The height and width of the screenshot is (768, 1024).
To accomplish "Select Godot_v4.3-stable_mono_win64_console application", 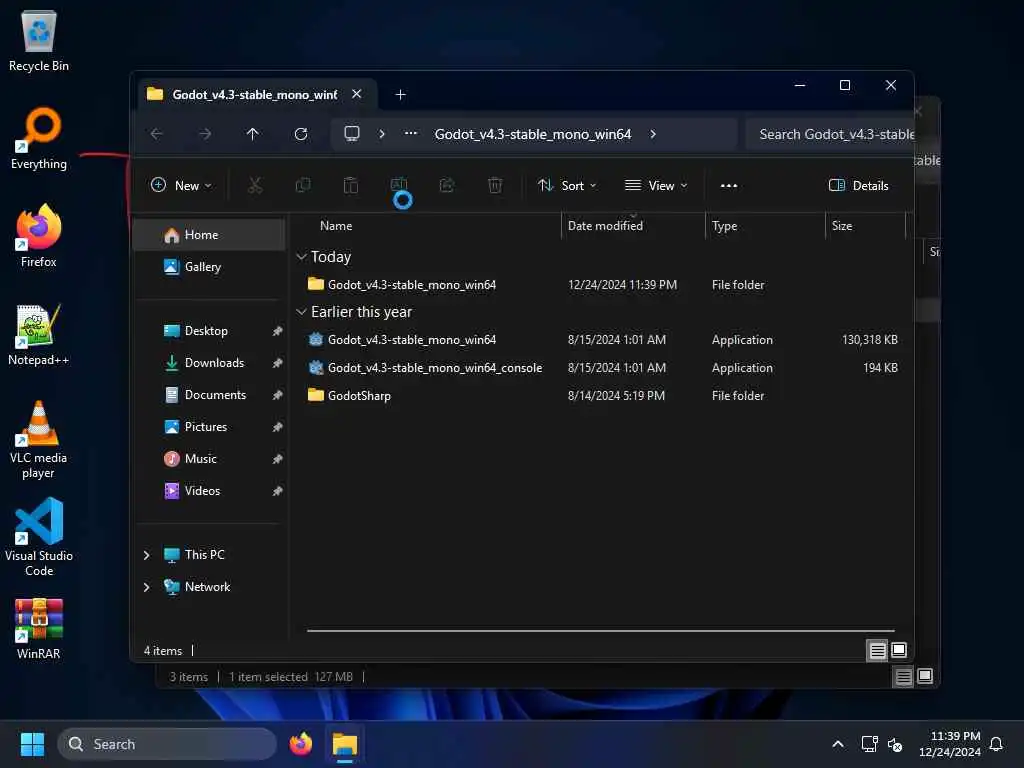I will [x=601, y=368].
